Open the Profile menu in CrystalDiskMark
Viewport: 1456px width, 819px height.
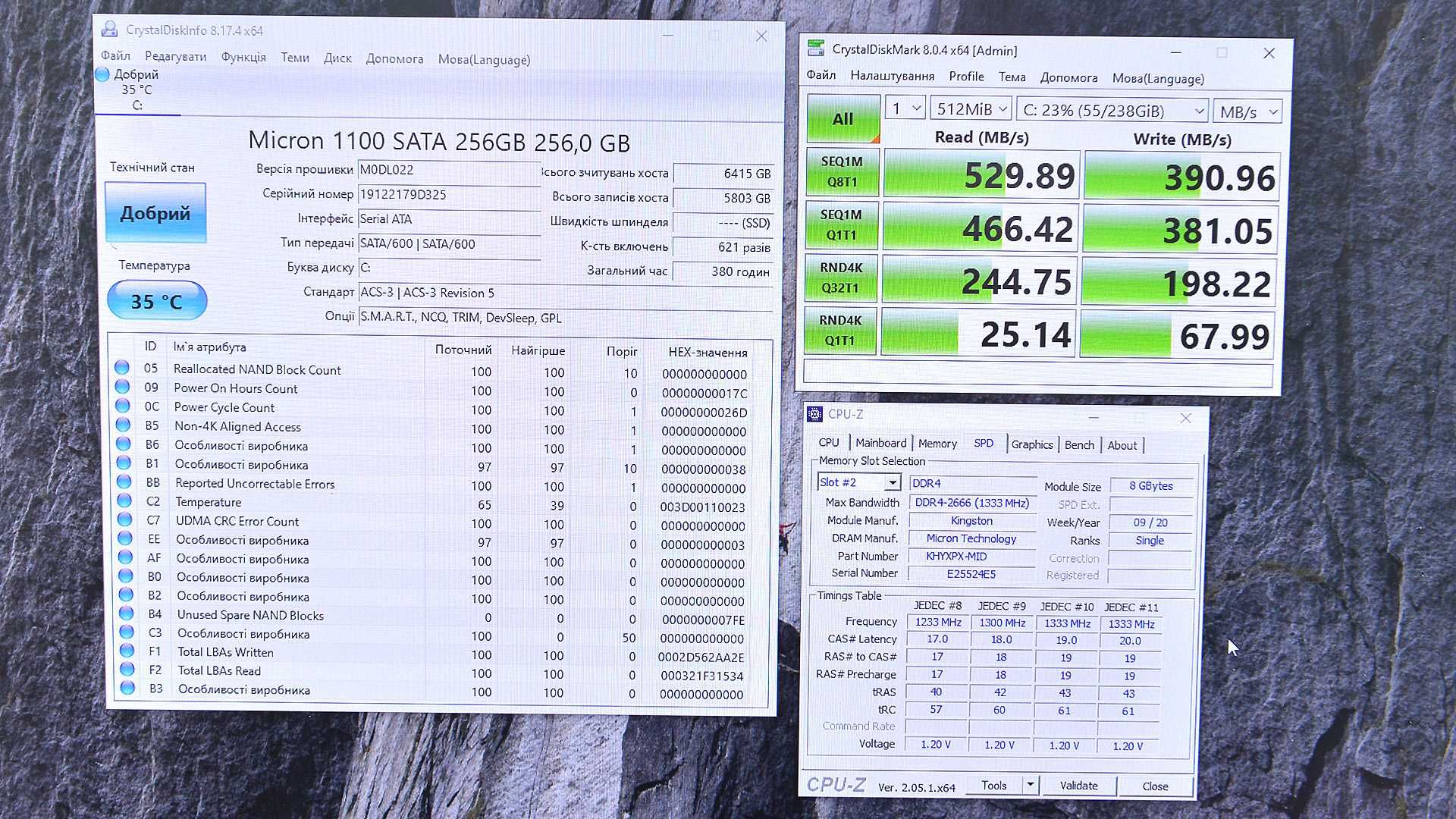(x=965, y=78)
